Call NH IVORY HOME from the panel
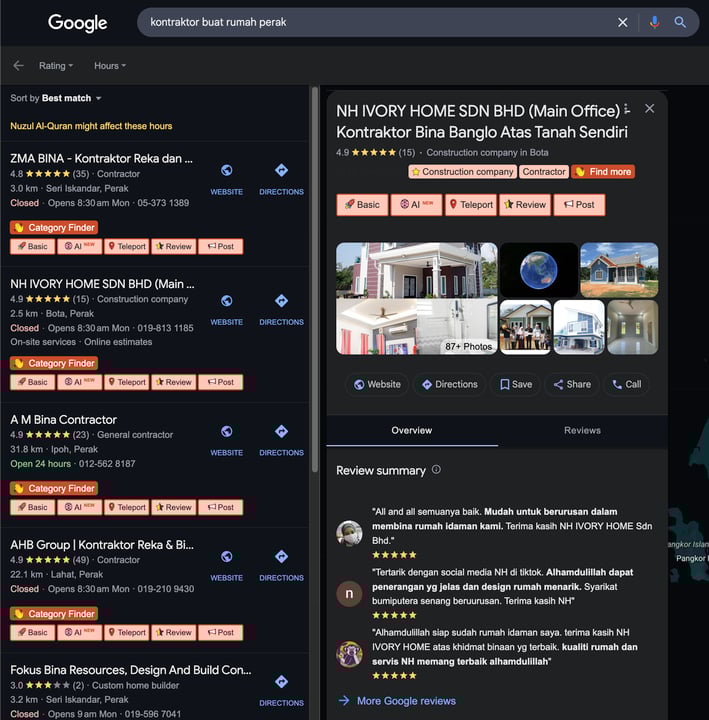 tap(627, 384)
